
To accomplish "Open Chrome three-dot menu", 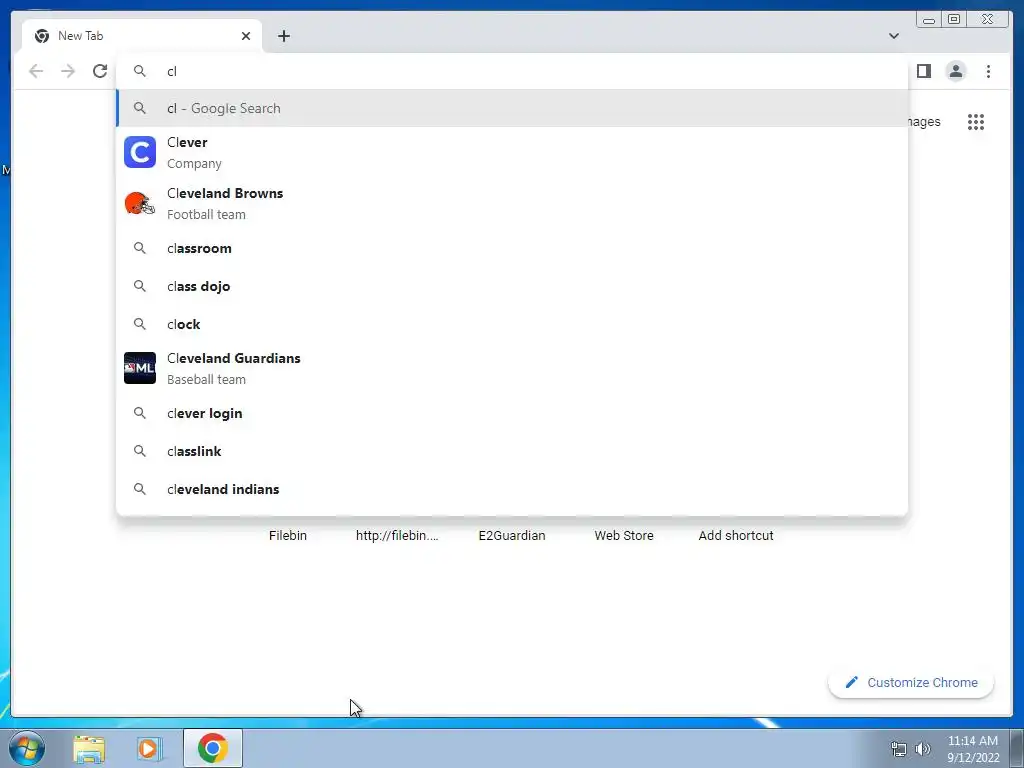I will coord(988,71).
